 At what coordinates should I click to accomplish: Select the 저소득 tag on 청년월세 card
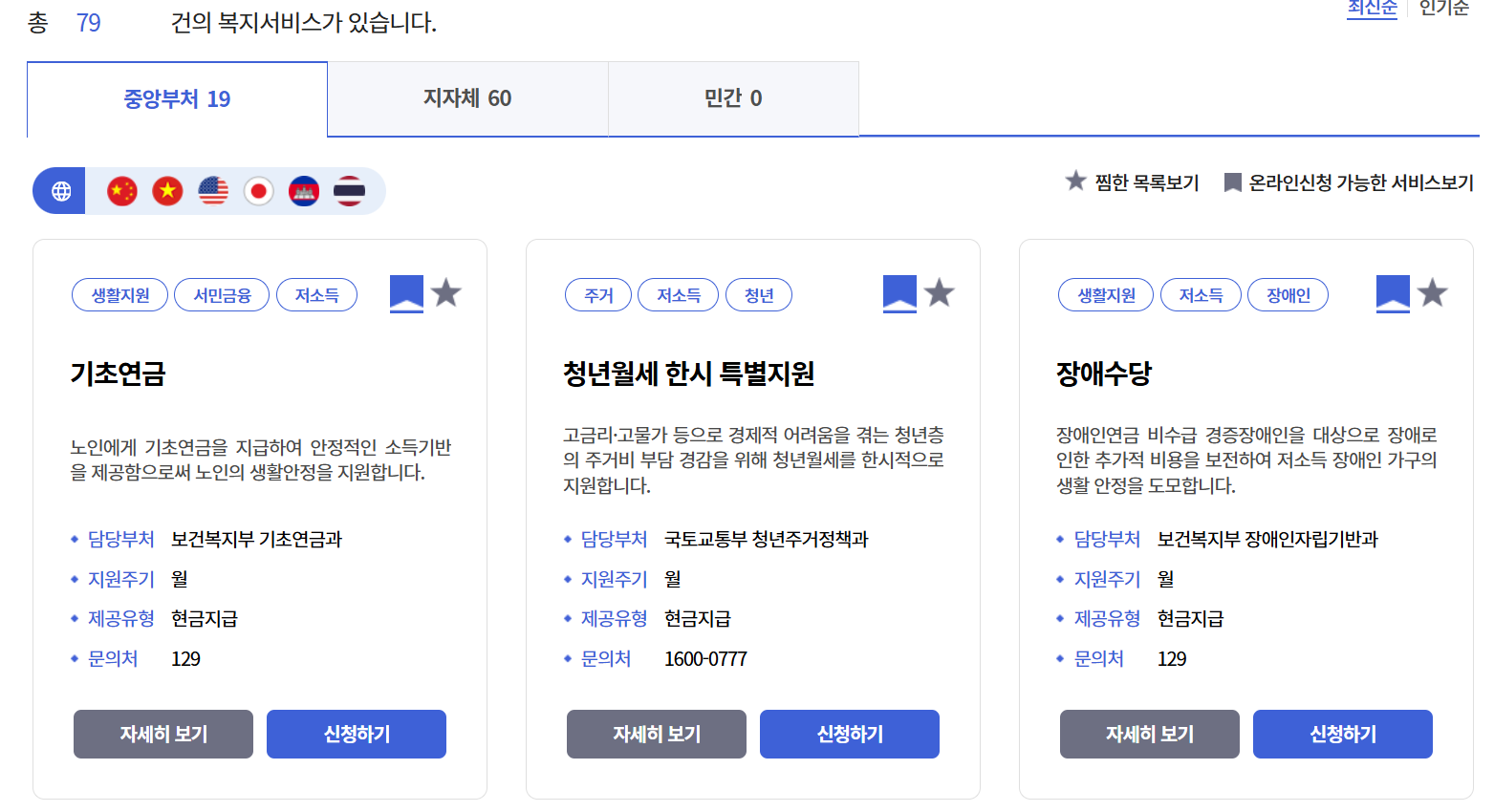point(678,294)
